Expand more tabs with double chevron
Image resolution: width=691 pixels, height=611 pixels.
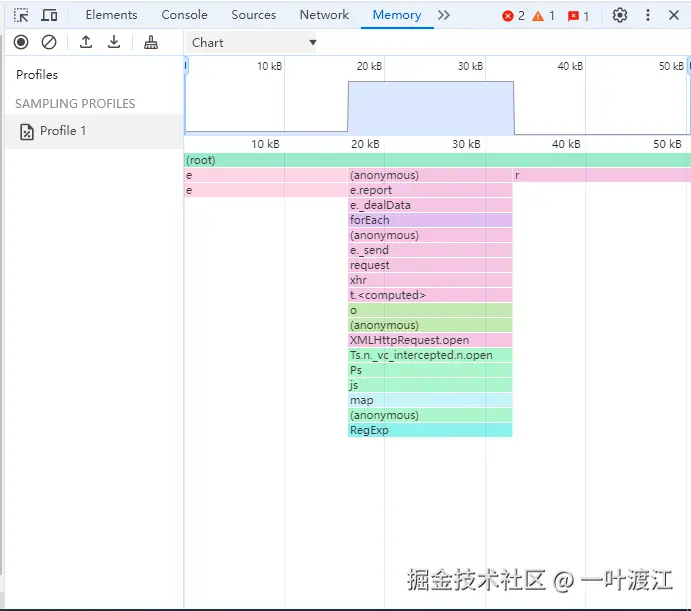[x=444, y=15]
